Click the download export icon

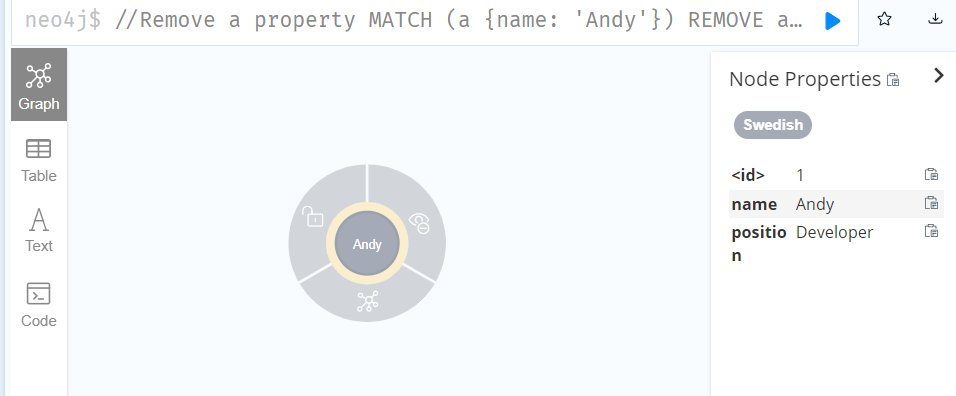tap(935, 19)
